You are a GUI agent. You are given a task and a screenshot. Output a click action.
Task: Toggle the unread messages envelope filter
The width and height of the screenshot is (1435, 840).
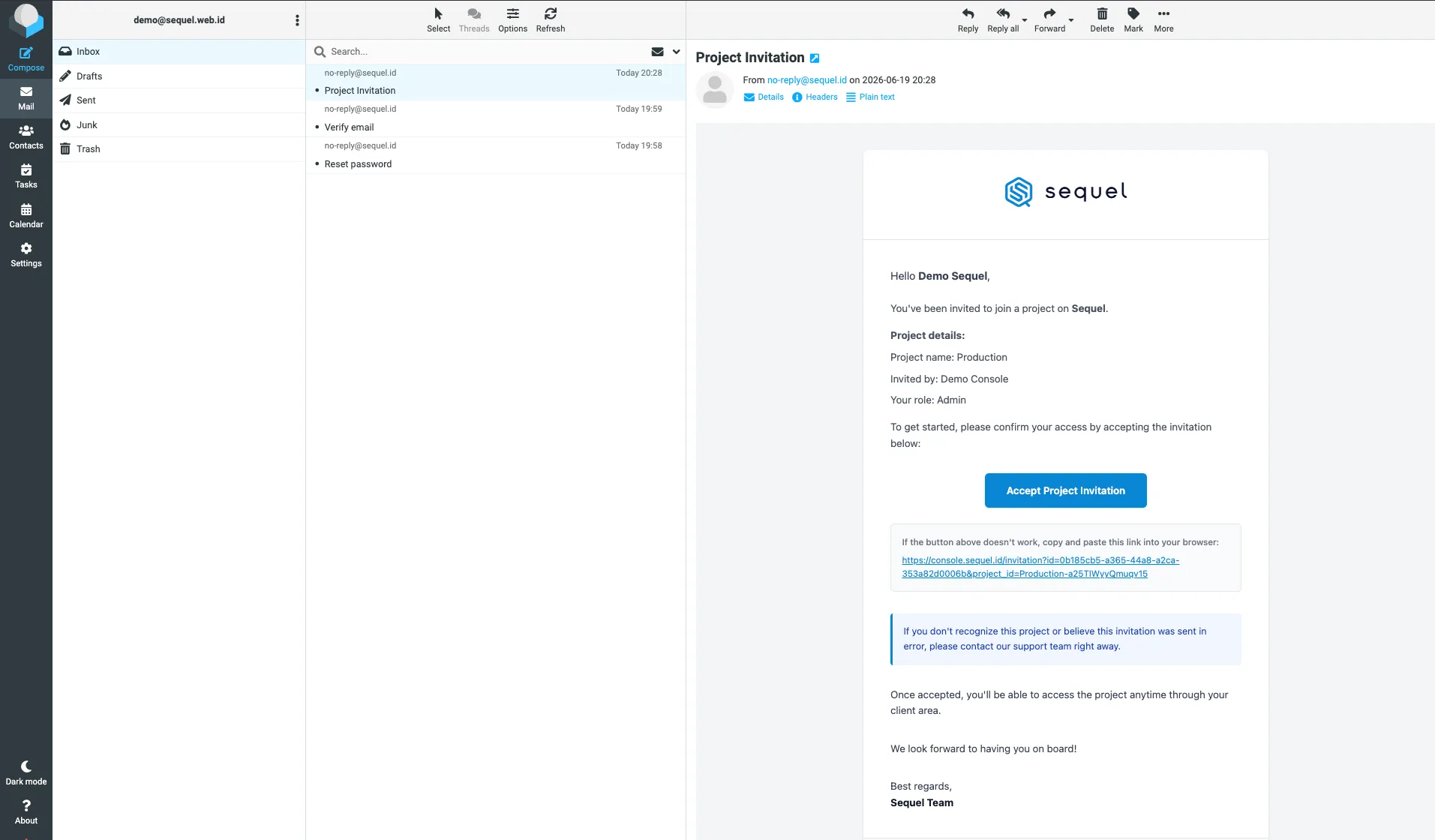(x=657, y=52)
